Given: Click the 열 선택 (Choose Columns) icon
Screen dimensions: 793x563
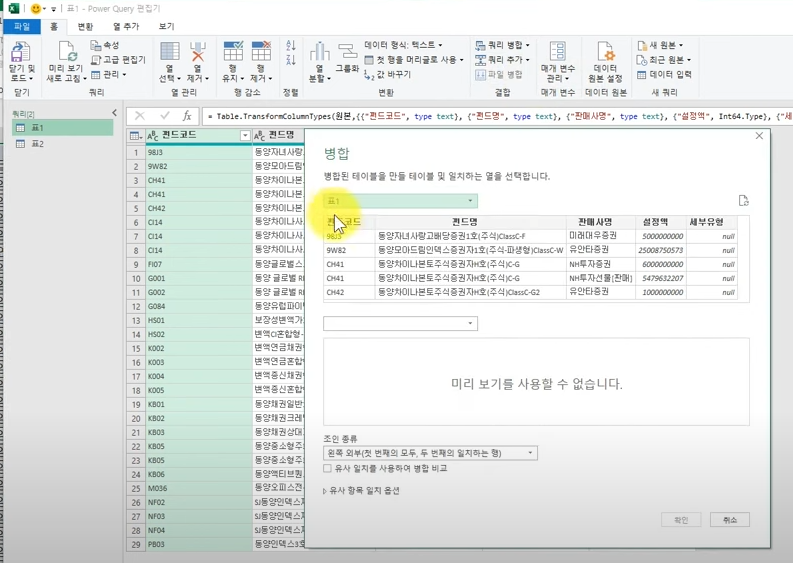Looking at the screenshot, I should (x=169, y=52).
